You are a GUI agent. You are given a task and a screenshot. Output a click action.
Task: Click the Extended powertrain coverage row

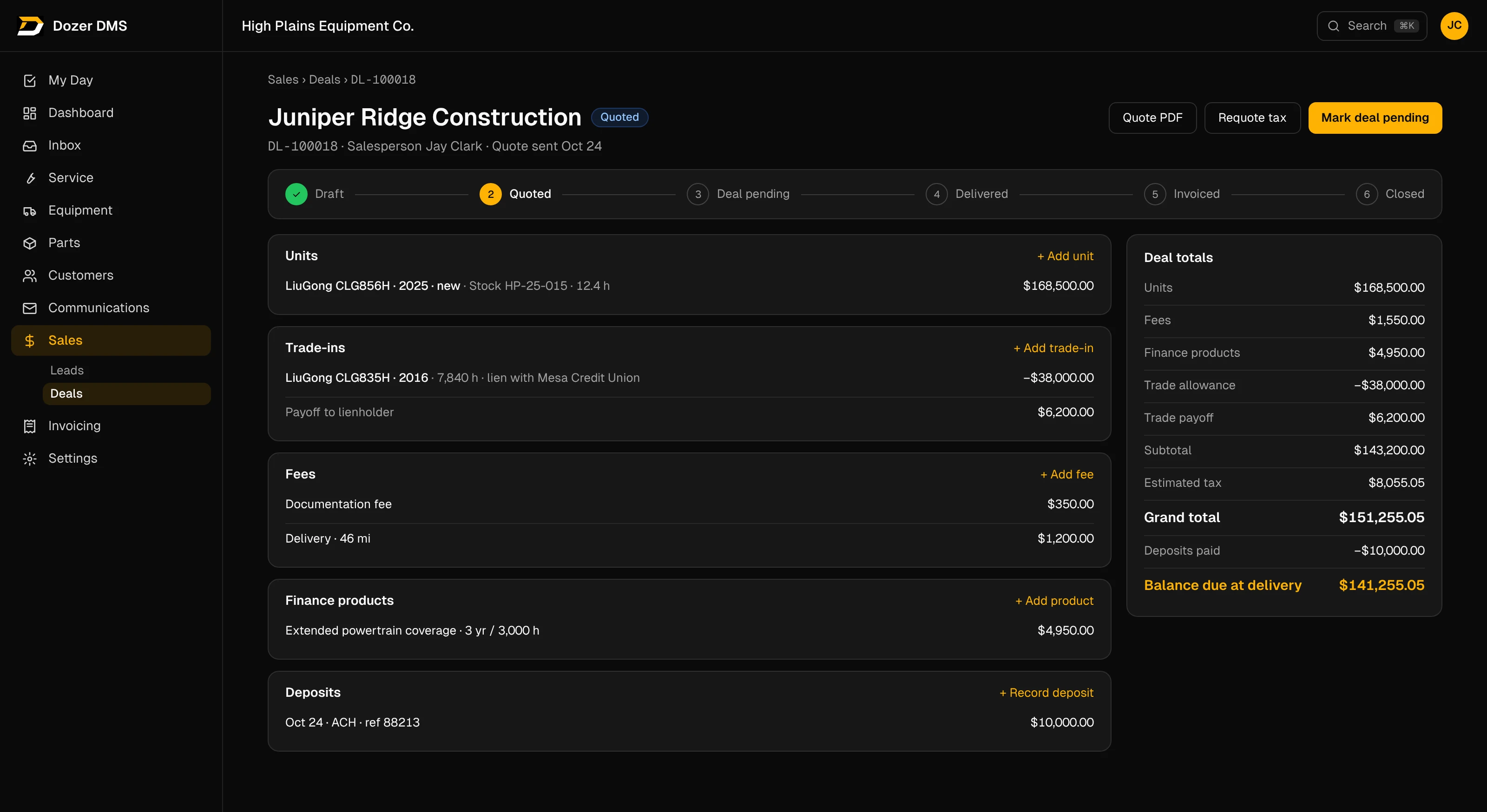pyautogui.click(x=689, y=630)
